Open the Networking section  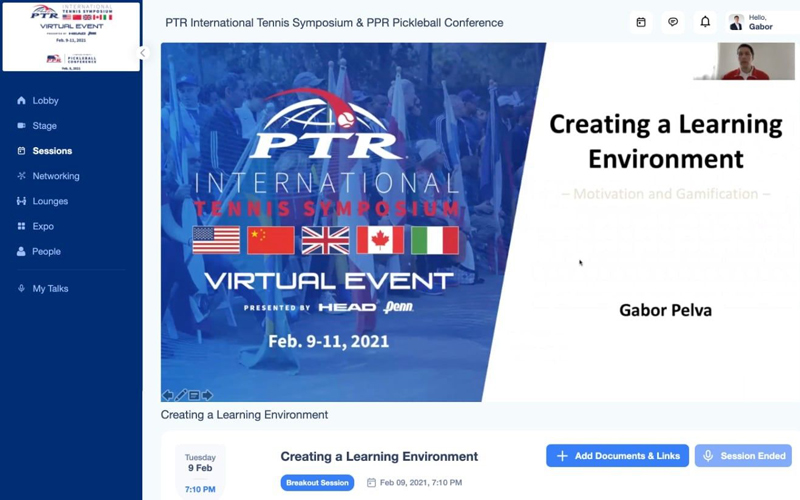click(55, 176)
